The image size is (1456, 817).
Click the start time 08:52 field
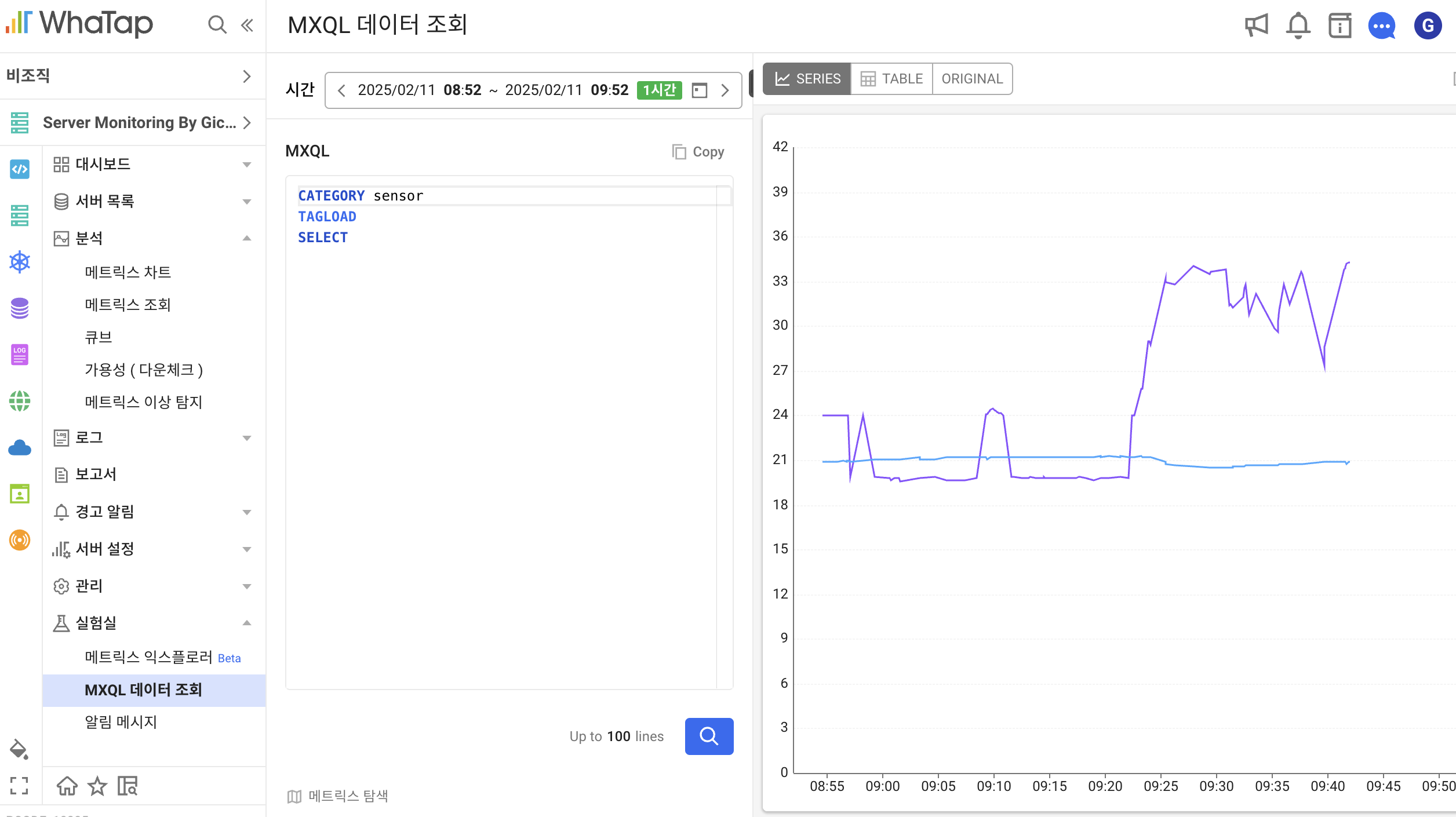click(x=463, y=90)
